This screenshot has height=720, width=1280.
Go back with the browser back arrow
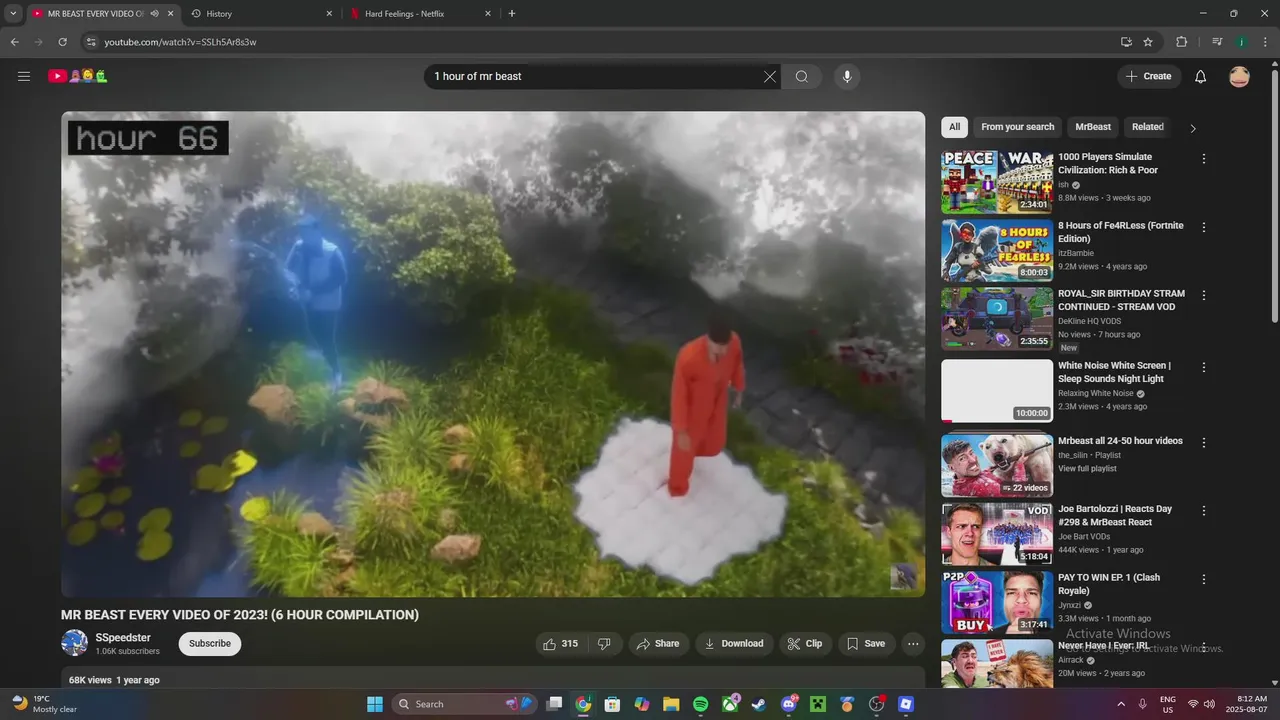click(14, 42)
